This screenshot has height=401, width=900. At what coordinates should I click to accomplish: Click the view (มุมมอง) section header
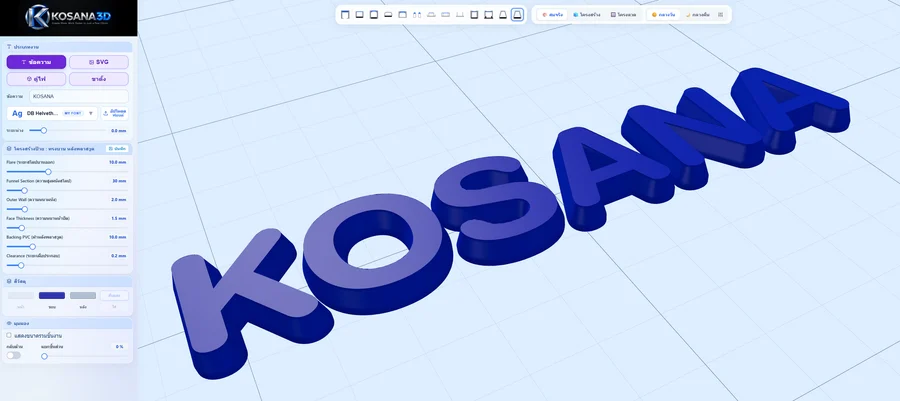coord(68,324)
